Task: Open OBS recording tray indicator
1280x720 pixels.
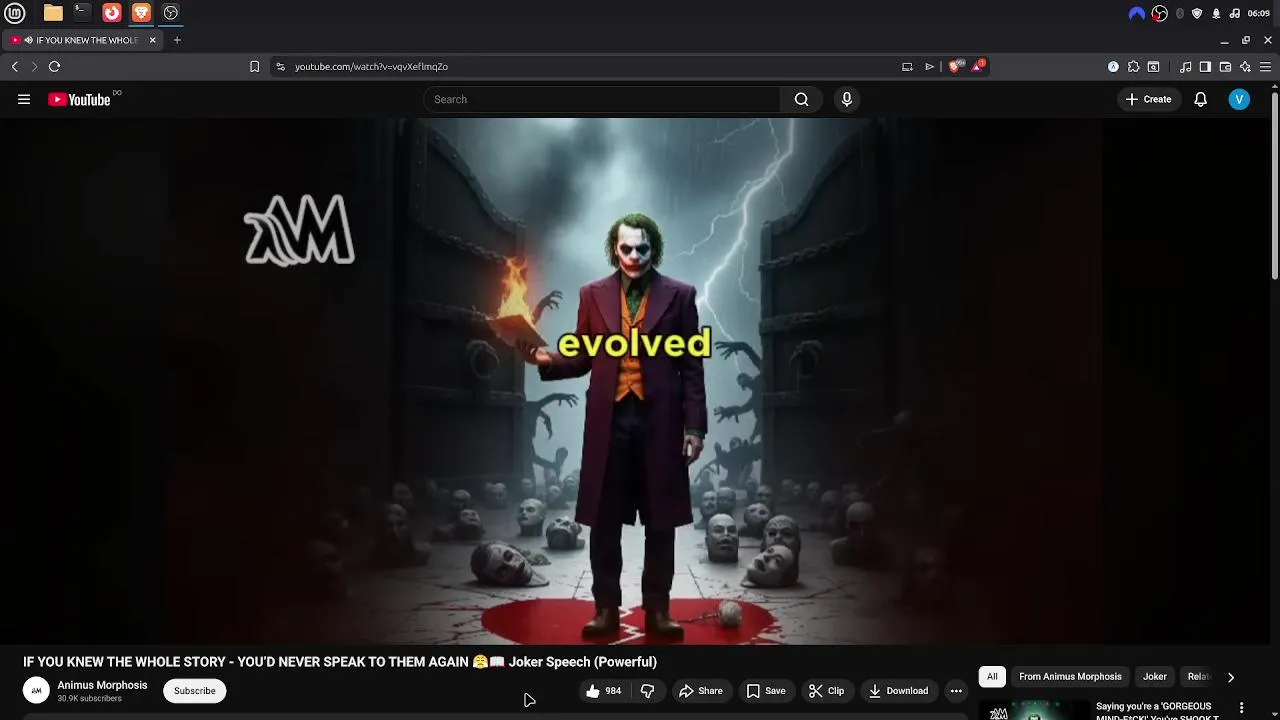Action: pos(1160,13)
